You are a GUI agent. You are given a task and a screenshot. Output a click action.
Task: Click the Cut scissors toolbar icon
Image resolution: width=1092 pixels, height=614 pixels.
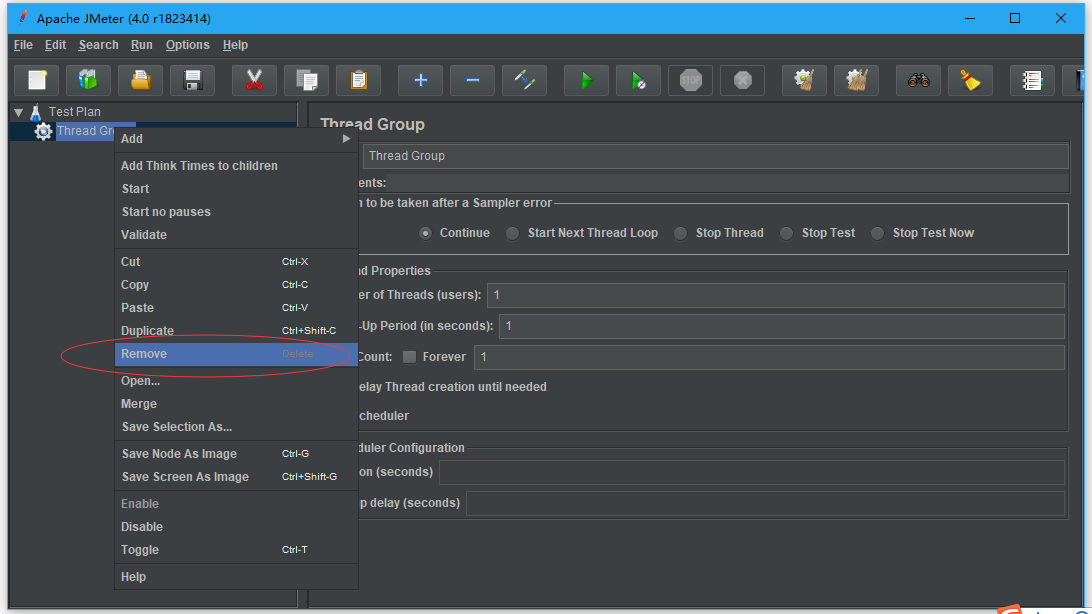click(x=254, y=80)
